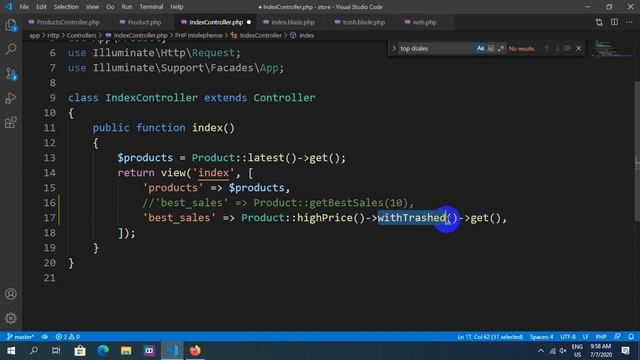Screen dimensions: 640x360
Task: Open the View menu
Action: tap(92, 7)
